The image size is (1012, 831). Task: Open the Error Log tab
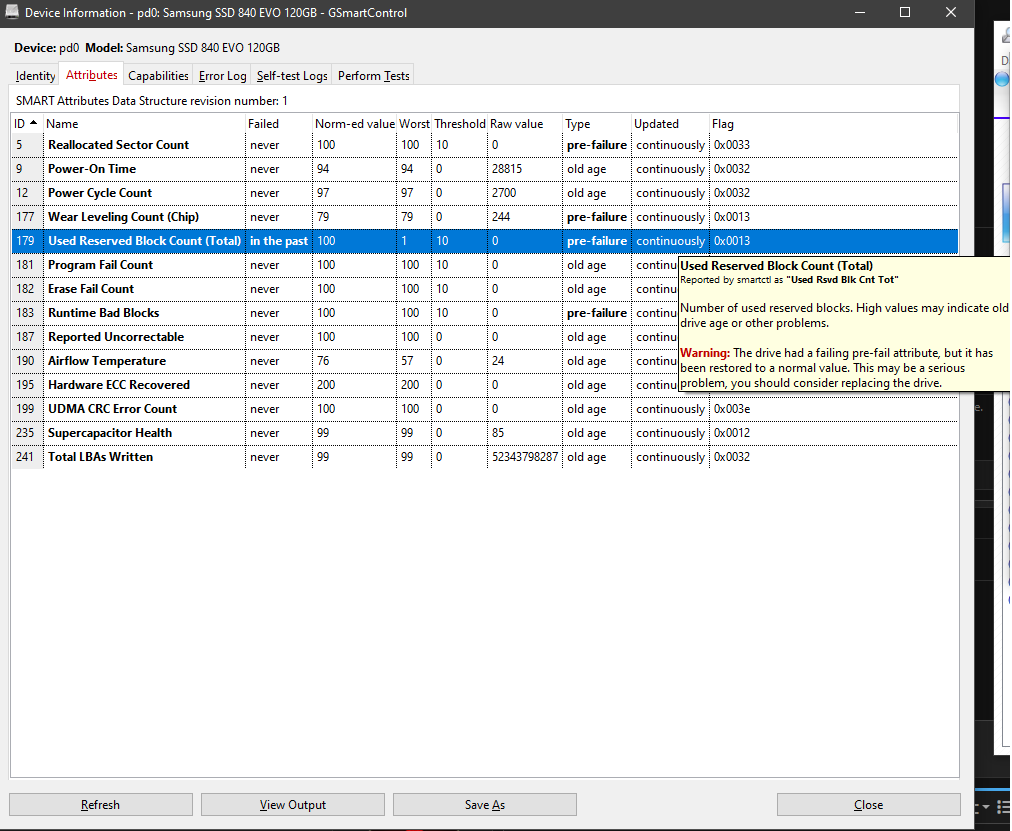[x=222, y=75]
